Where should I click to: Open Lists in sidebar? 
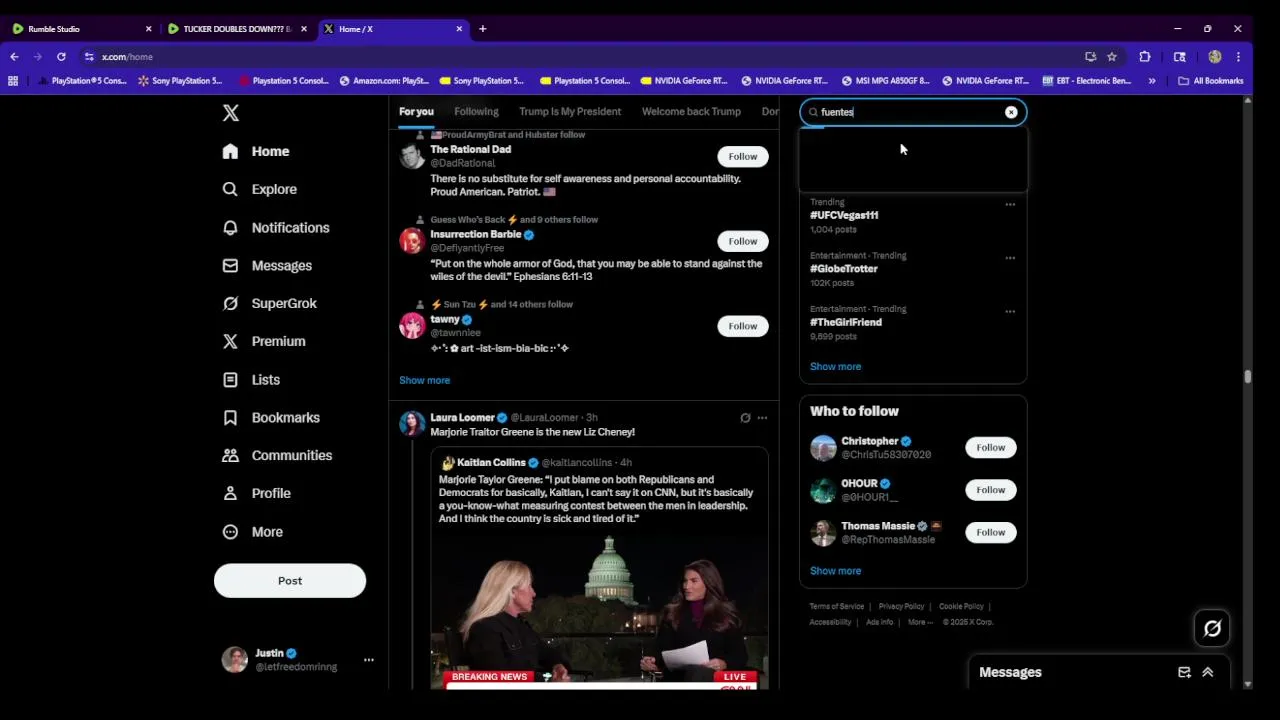pyautogui.click(x=251, y=380)
